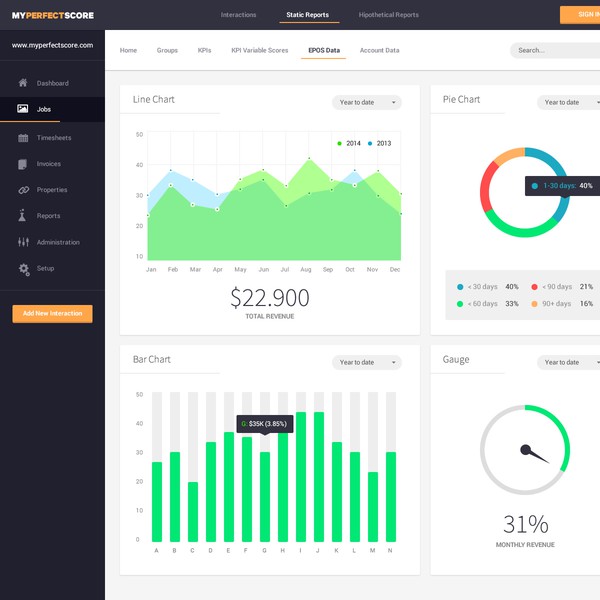Open Administration in sidebar
Image resolution: width=600 pixels, height=600 pixels.
coord(58,242)
